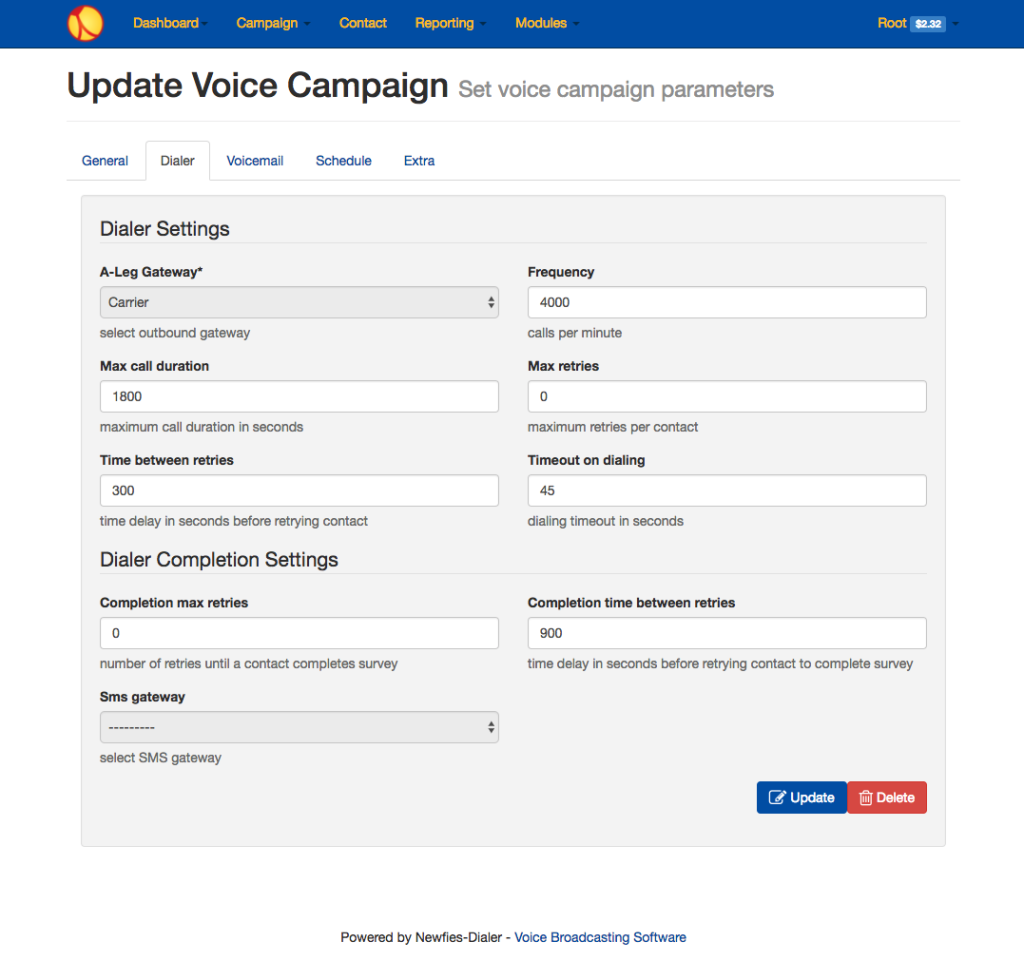Open the Schedule tab
Image resolution: width=1024 pixels, height=961 pixels.
point(343,161)
